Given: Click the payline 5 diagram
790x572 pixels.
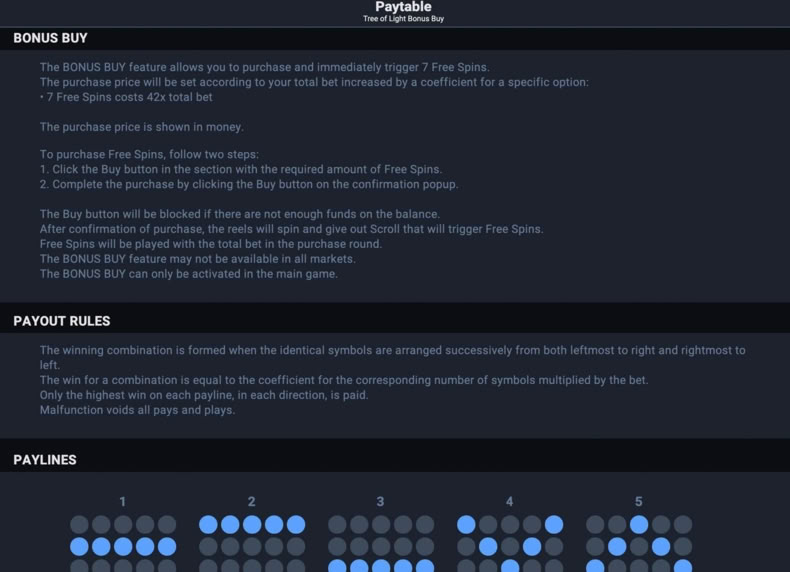Looking at the screenshot, I should 639,543.
